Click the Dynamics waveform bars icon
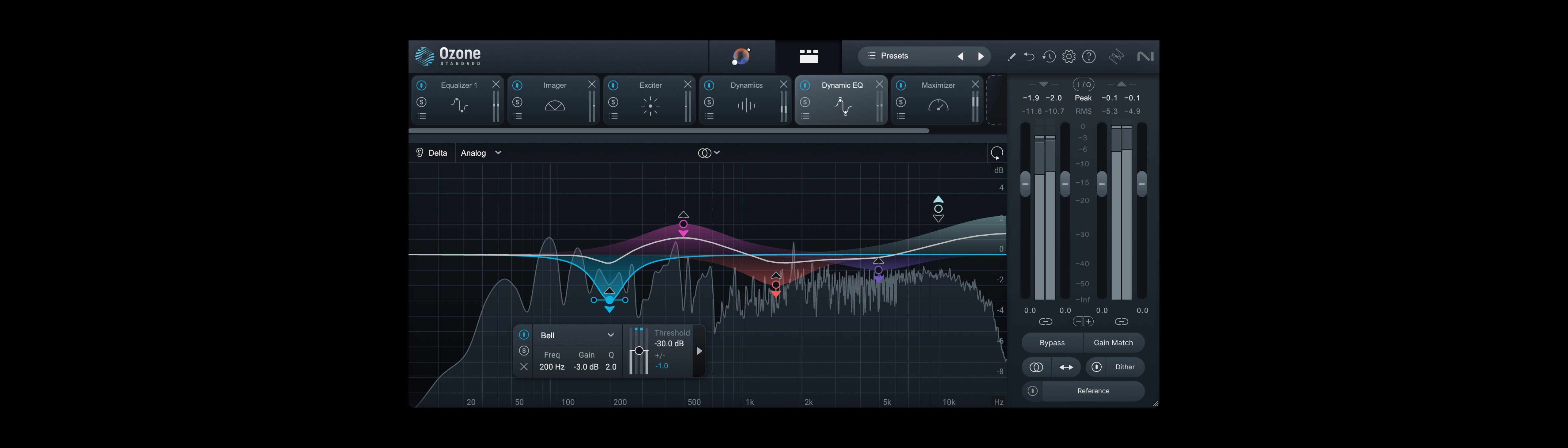 pos(746,106)
